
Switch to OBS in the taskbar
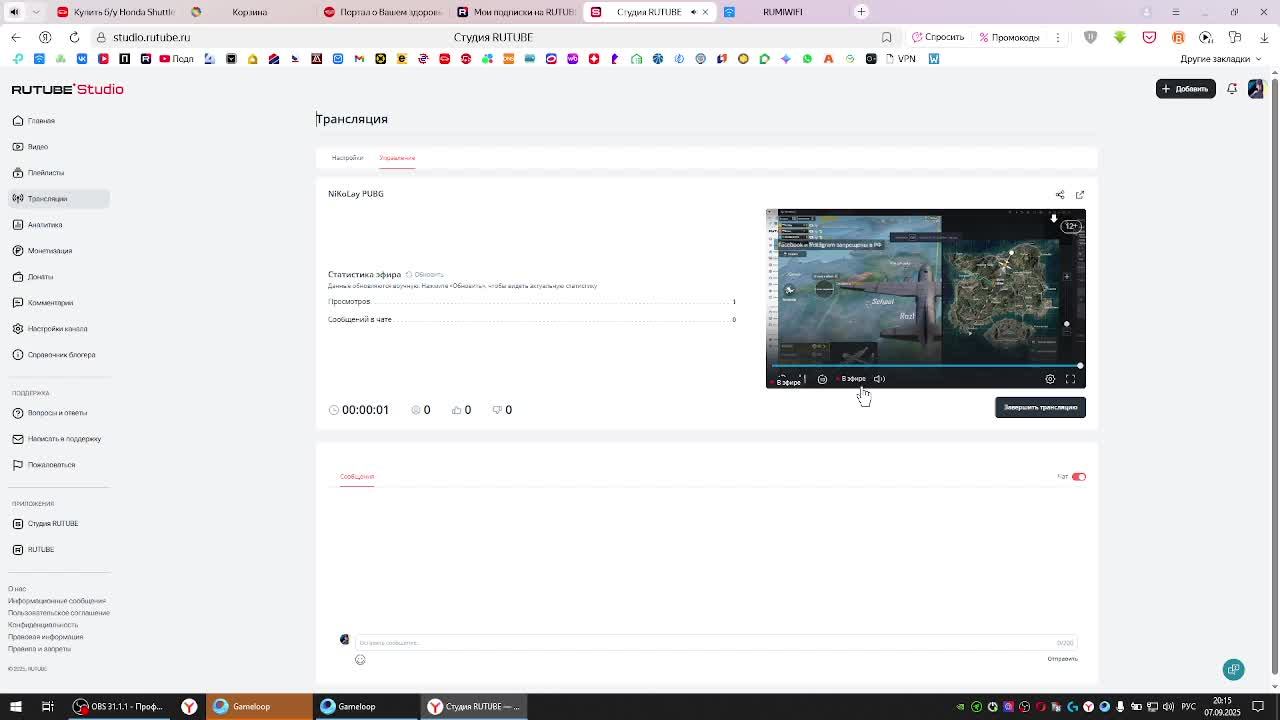click(x=118, y=707)
